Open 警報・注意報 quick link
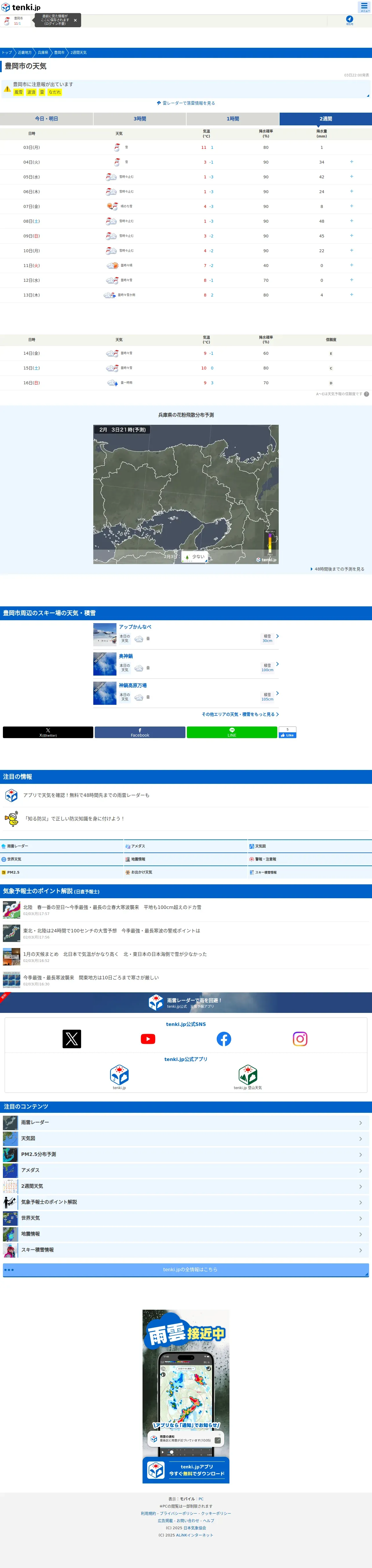The image size is (372, 1568). point(310,859)
